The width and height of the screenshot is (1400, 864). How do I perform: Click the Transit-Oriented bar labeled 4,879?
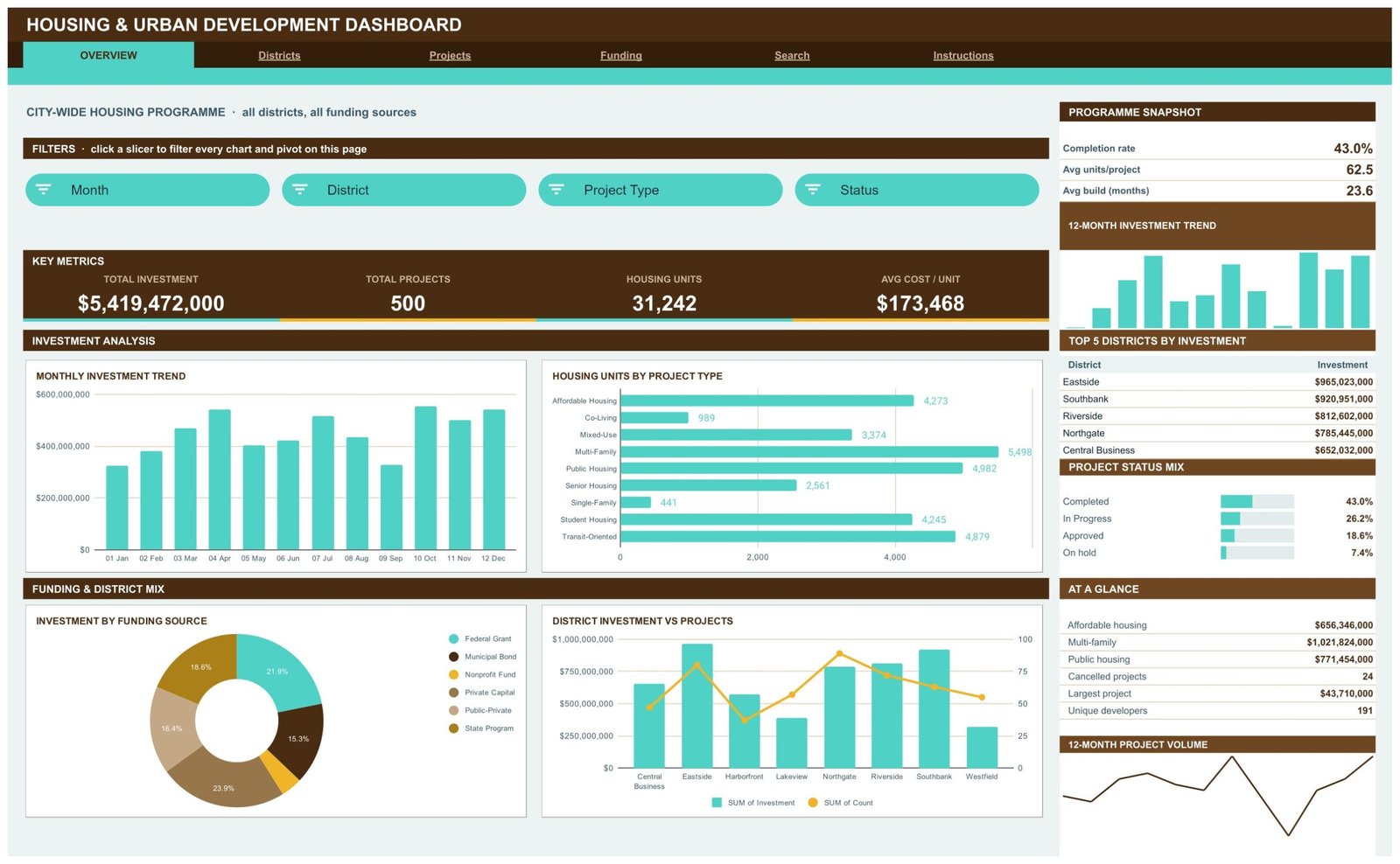click(x=787, y=537)
